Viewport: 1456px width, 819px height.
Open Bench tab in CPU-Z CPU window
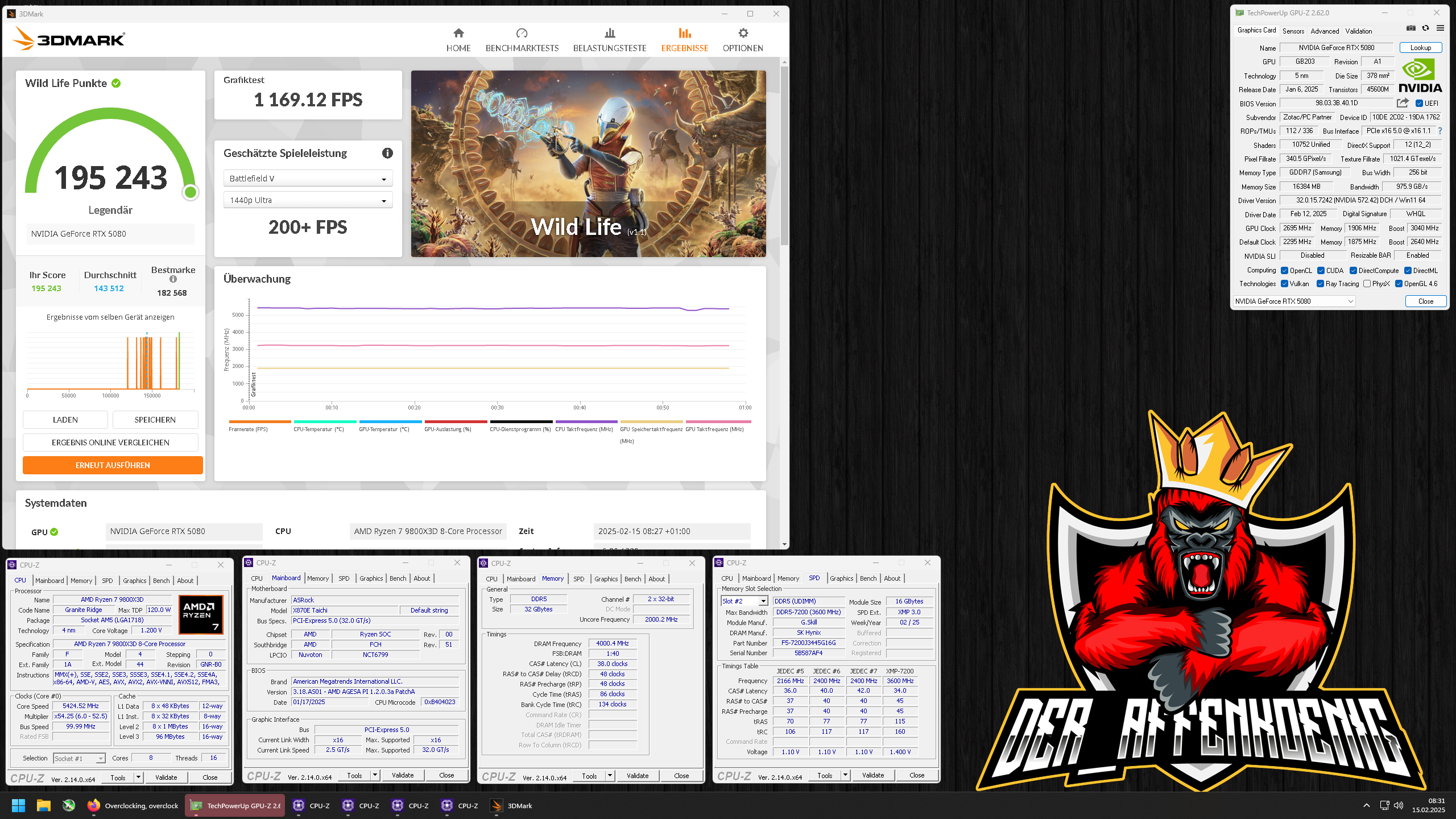(162, 581)
